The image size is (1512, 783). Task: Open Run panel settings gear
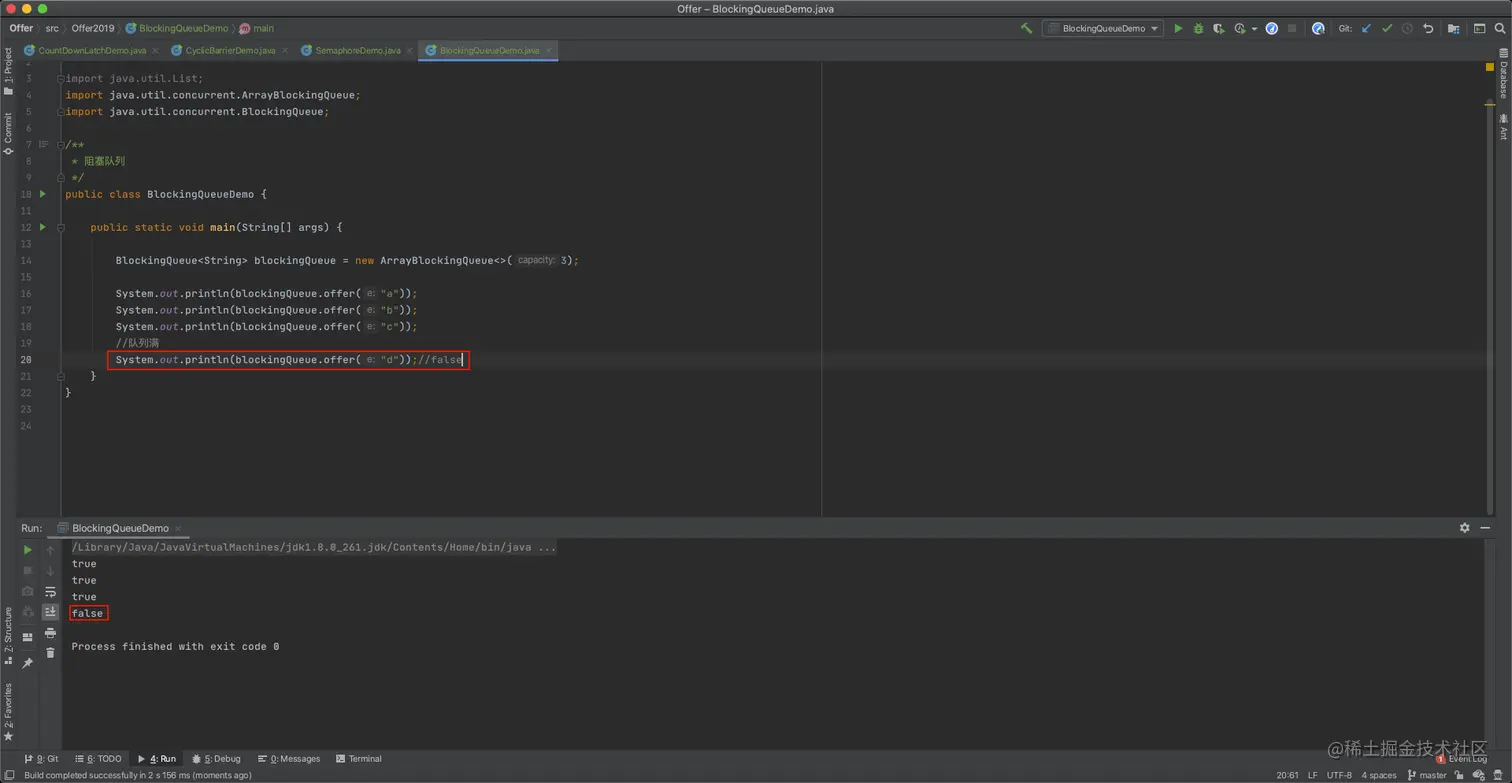point(1464,528)
